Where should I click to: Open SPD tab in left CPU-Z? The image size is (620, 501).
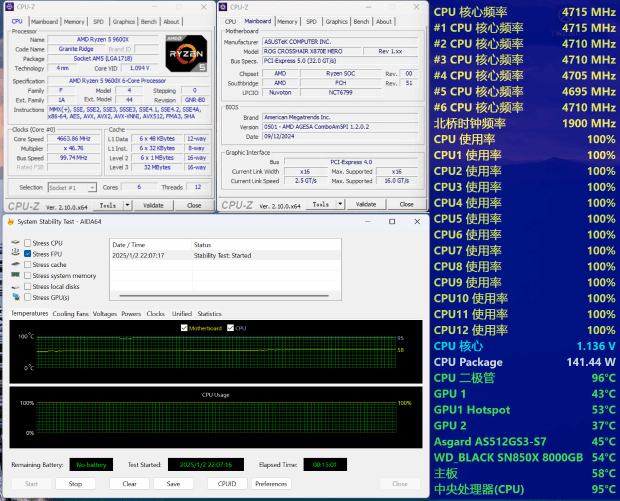(98, 22)
